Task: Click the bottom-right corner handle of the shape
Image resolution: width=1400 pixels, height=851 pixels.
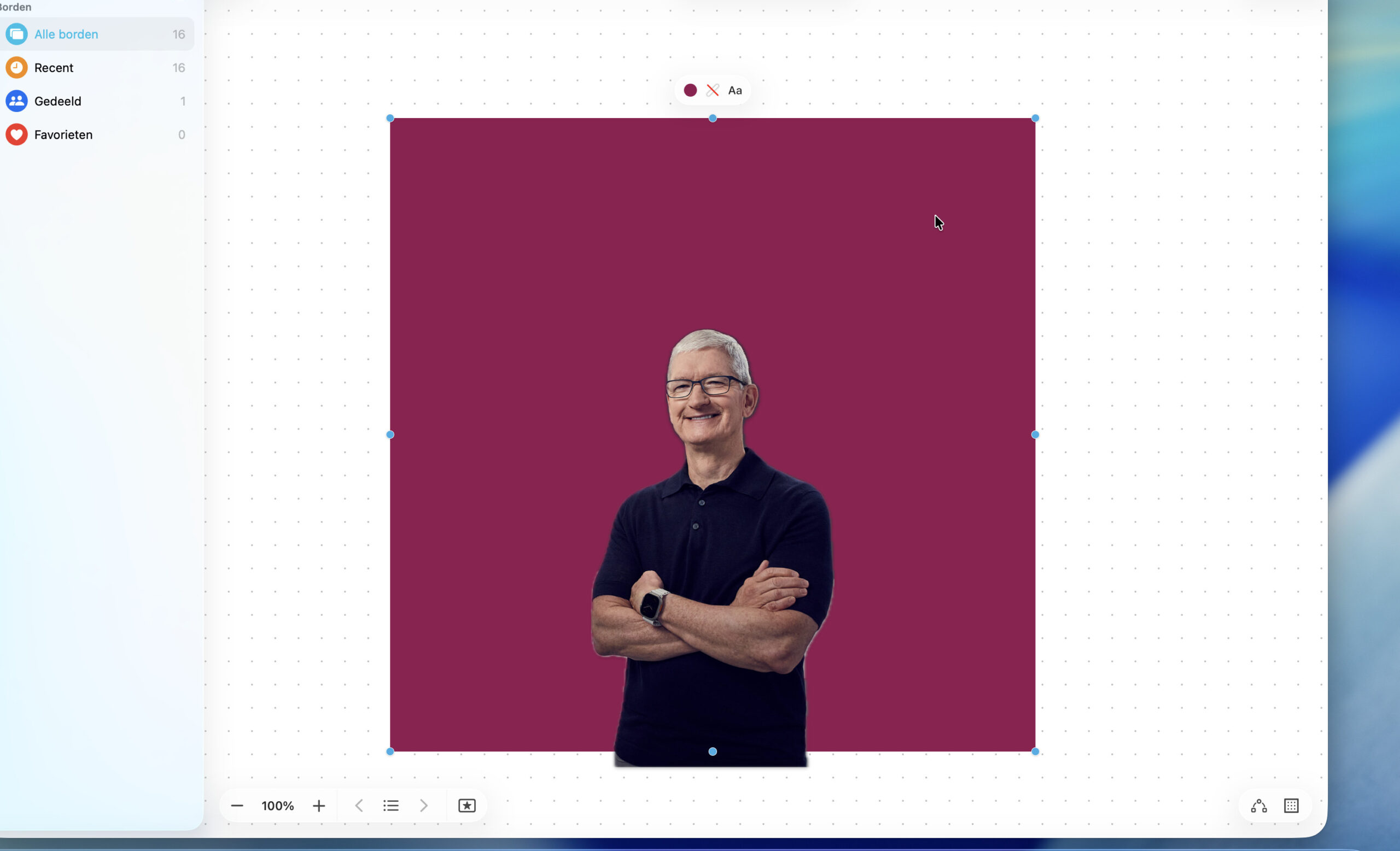Action: coord(1035,751)
